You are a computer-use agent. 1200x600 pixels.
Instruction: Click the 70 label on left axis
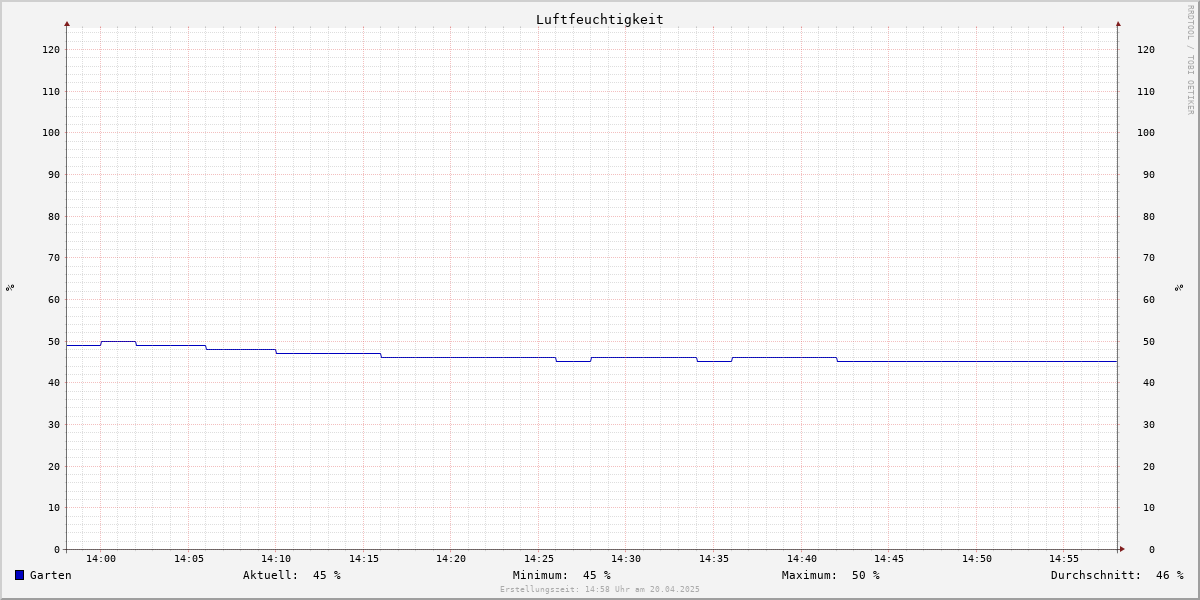[54, 258]
